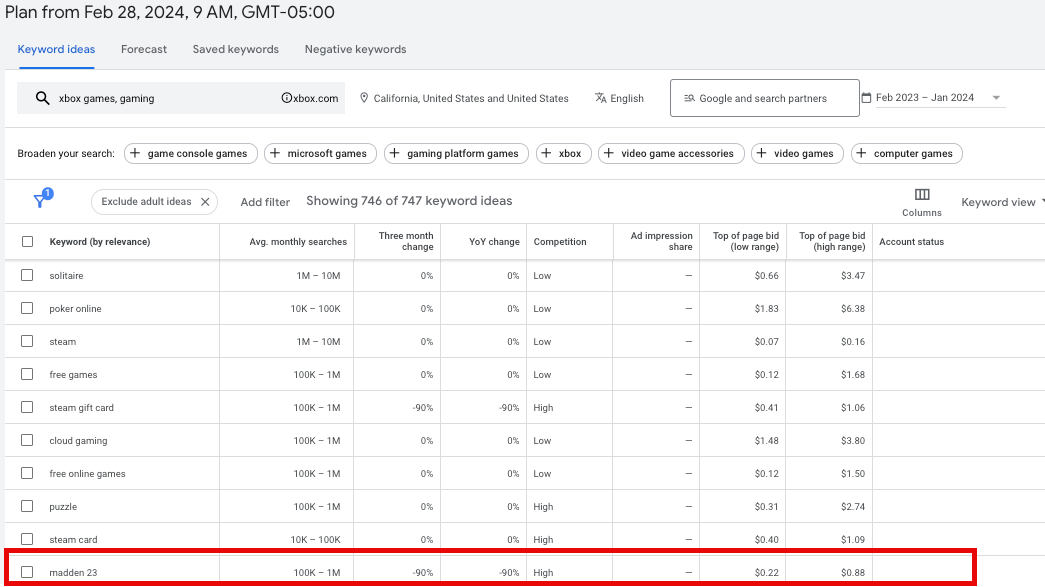The image size is (1045, 587).
Task: Click the location pin icon
Action: click(364, 98)
